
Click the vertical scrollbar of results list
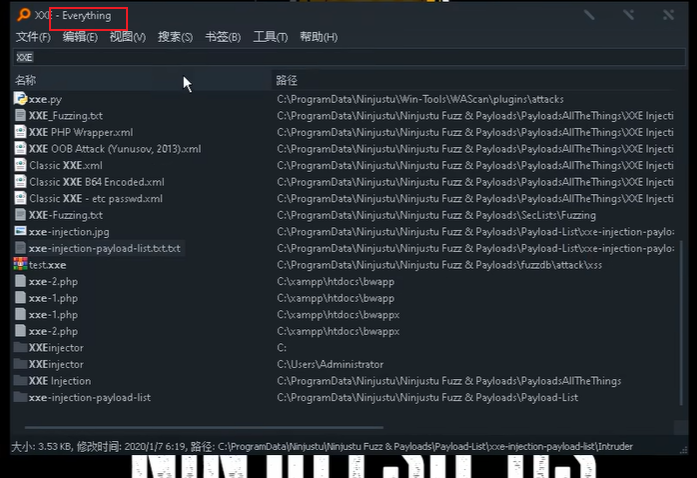click(681, 322)
